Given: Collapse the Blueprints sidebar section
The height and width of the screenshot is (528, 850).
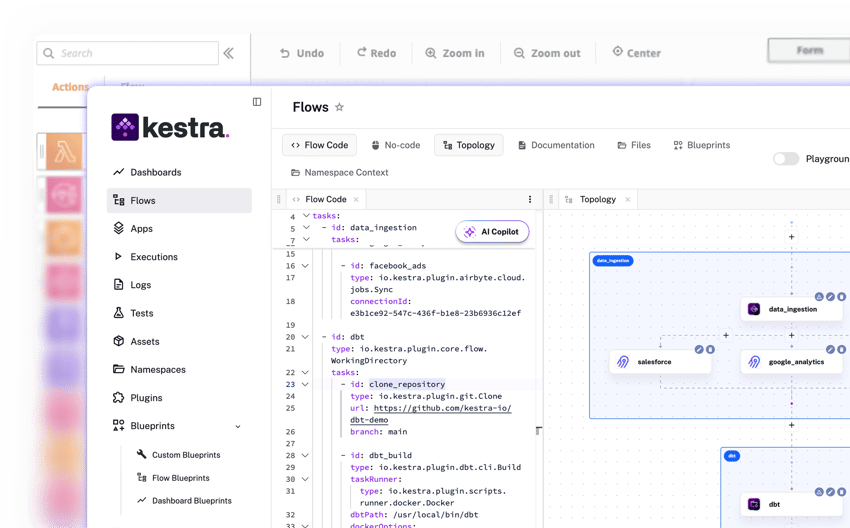Looking at the screenshot, I should (x=238, y=426).
